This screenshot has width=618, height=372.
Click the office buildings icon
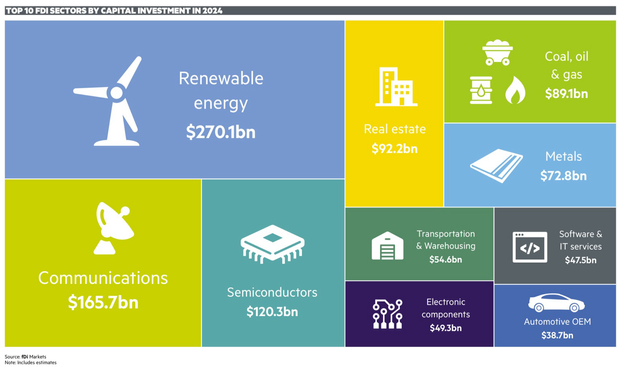point(396,87)
